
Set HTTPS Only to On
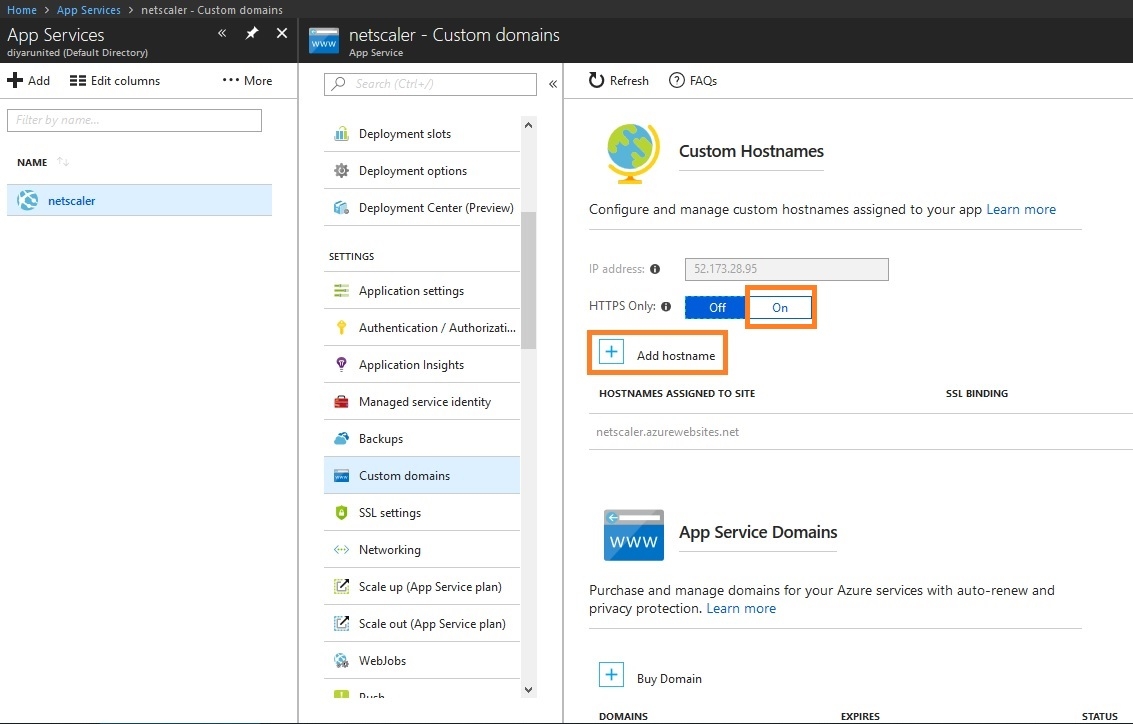(x=780, y=307)
